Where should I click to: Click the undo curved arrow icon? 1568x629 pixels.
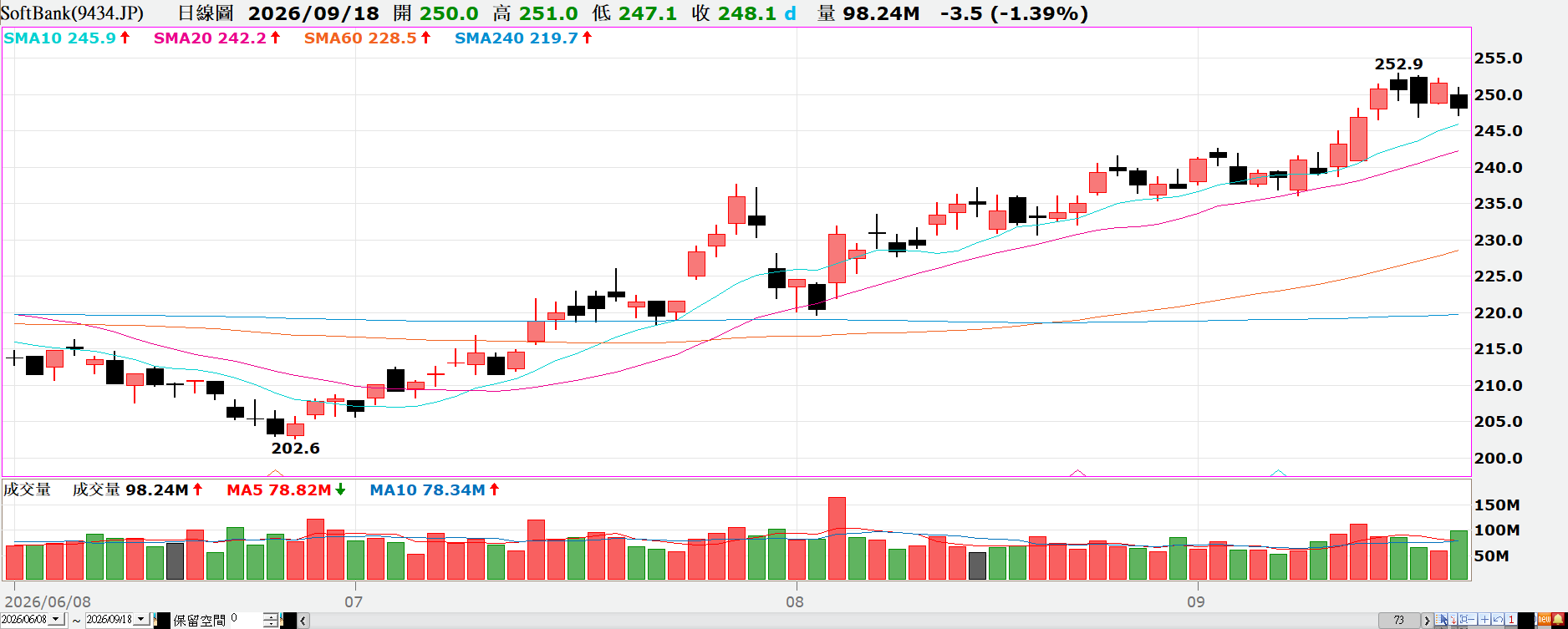(1498, 619)
